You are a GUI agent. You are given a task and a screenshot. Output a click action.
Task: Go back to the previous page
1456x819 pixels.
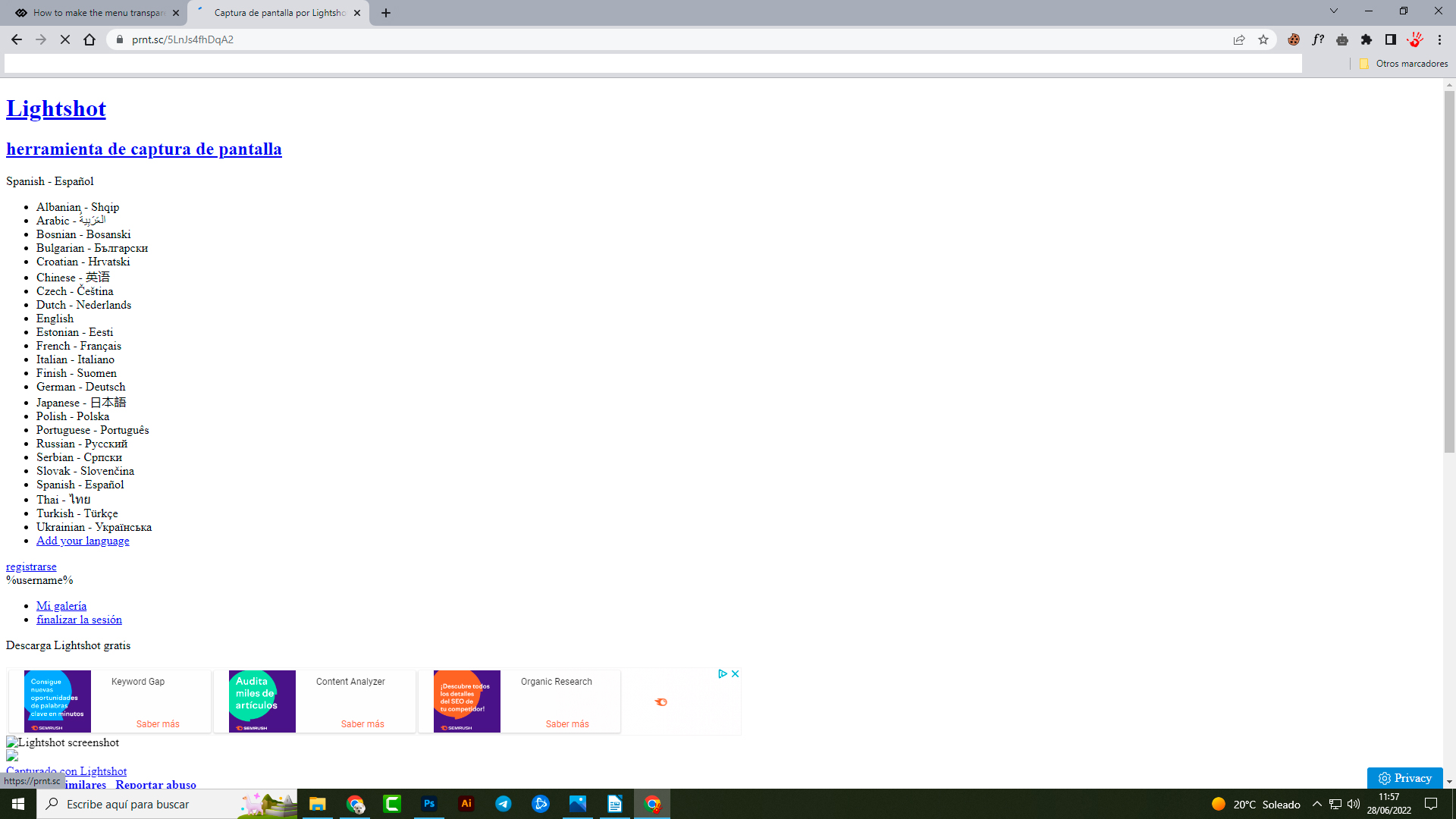click(x=17, y=39)
